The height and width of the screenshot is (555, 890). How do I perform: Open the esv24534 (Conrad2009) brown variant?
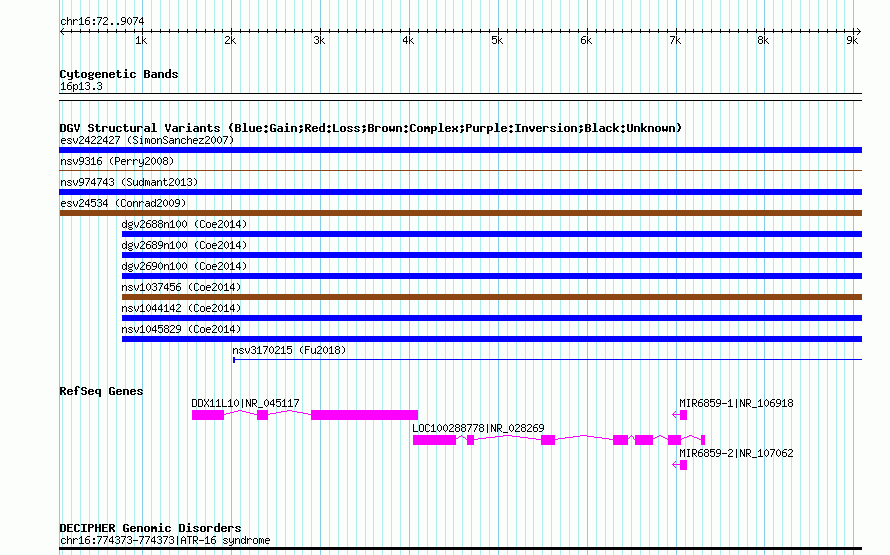pos(460,213)
